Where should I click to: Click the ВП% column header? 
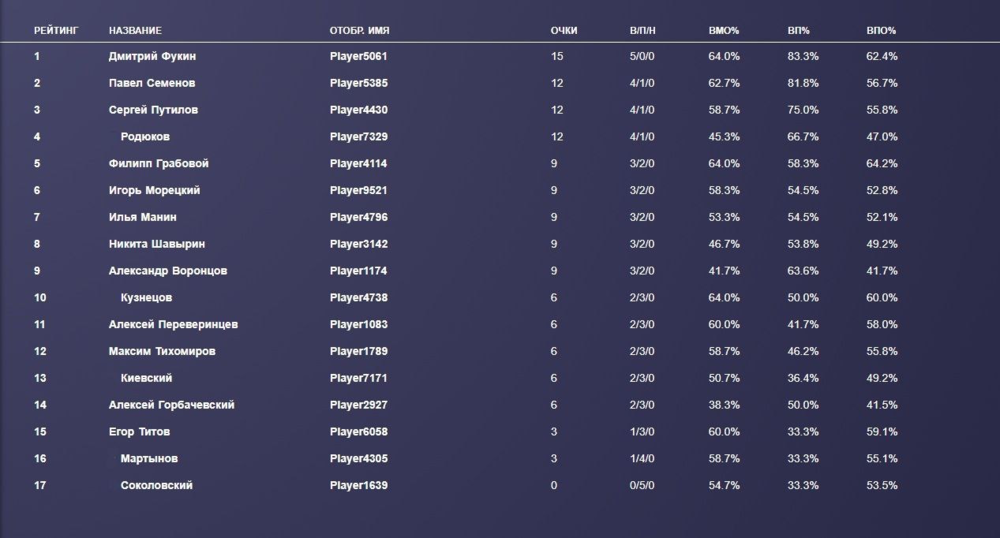[x=799, y=31]
